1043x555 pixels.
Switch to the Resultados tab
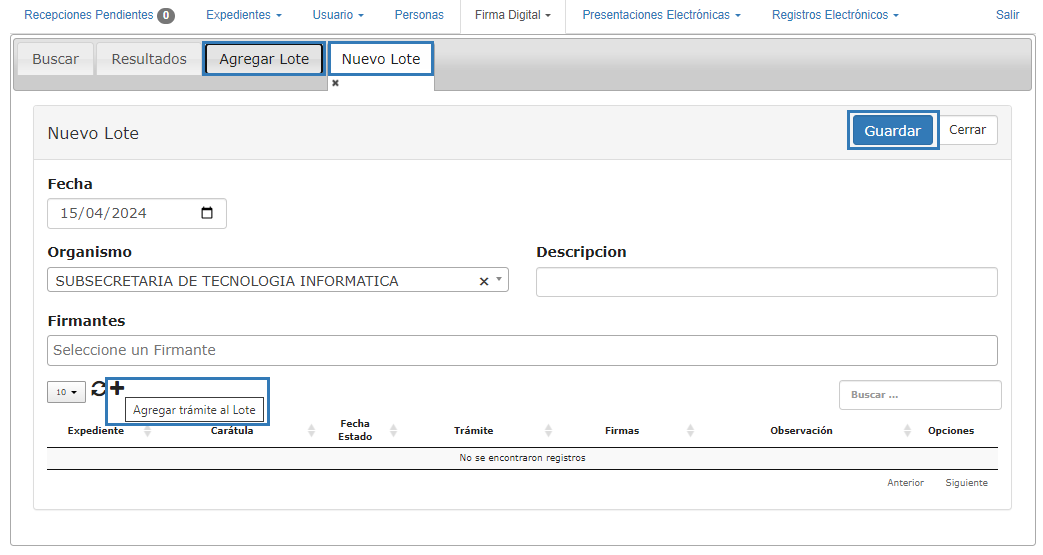[x=149, y=59]
